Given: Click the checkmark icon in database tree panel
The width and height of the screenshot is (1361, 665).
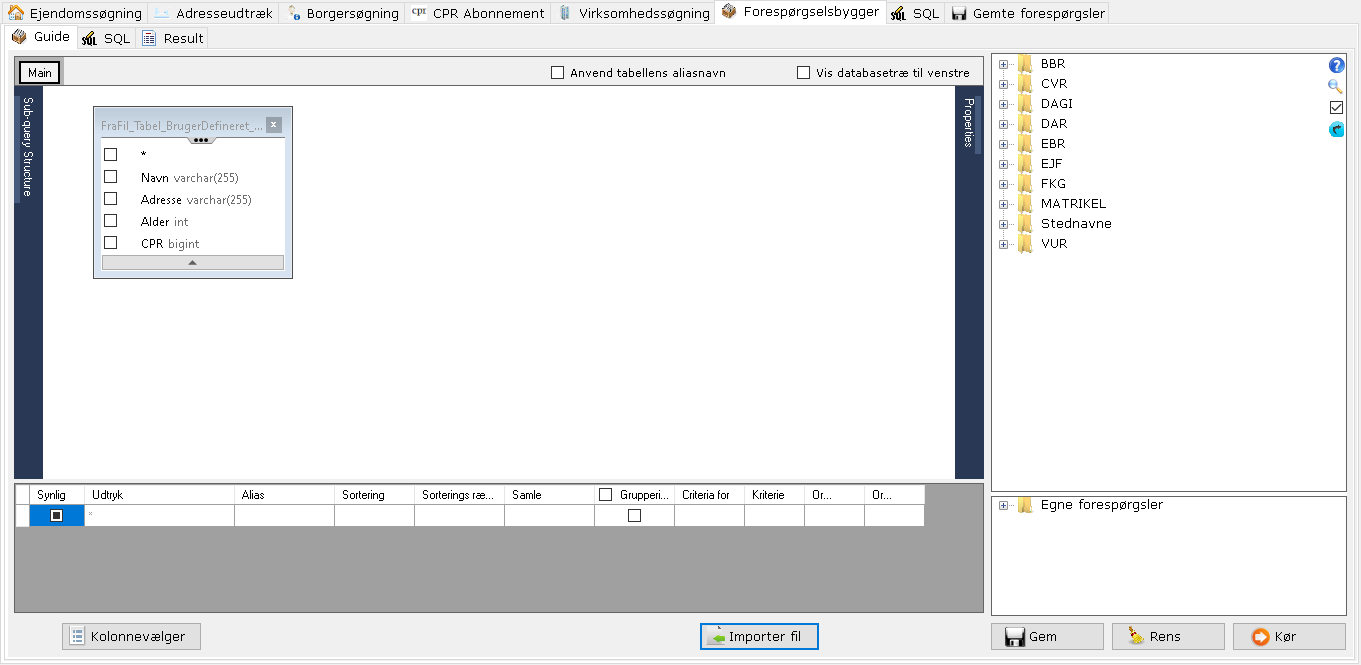Looking at the screenshot, I should (1336, 108).
